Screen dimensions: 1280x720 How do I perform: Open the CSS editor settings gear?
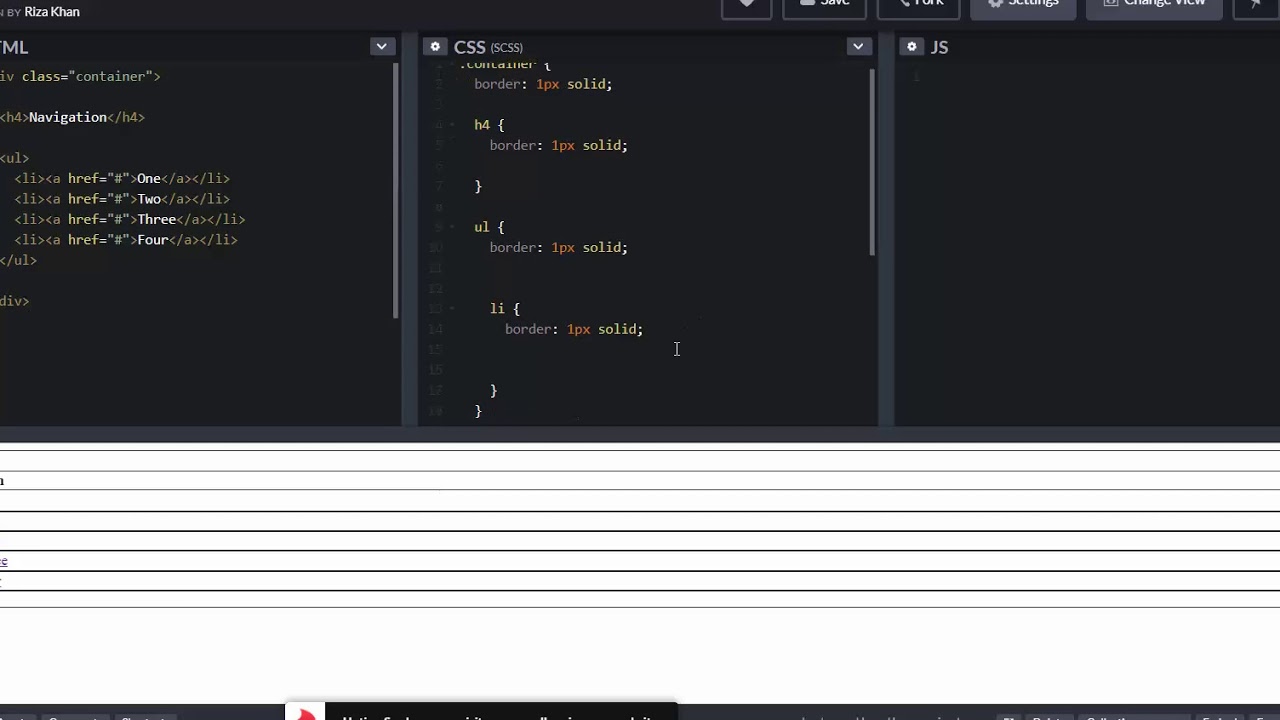click(434, 47)
